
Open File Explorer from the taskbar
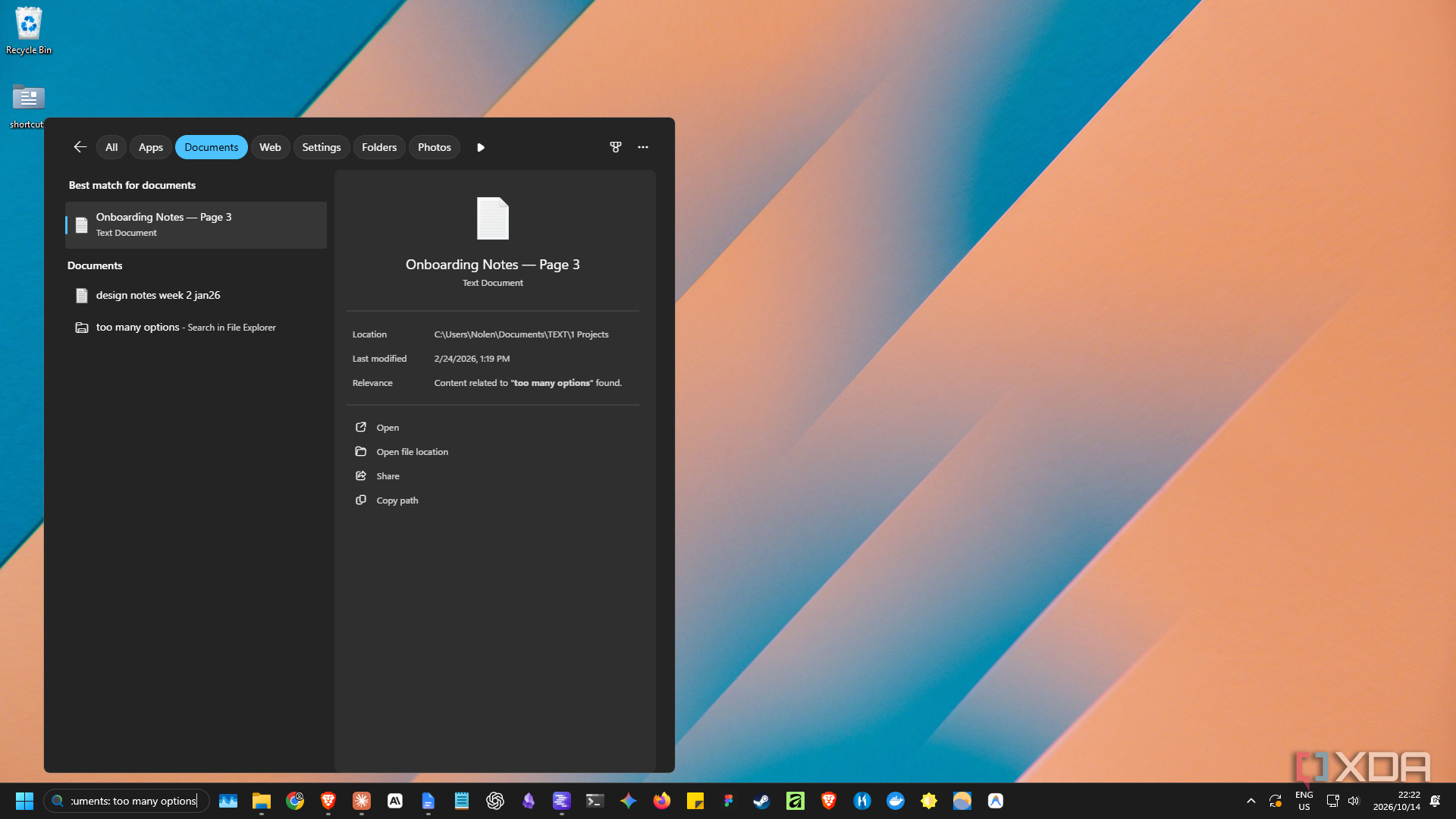point(262,801)
